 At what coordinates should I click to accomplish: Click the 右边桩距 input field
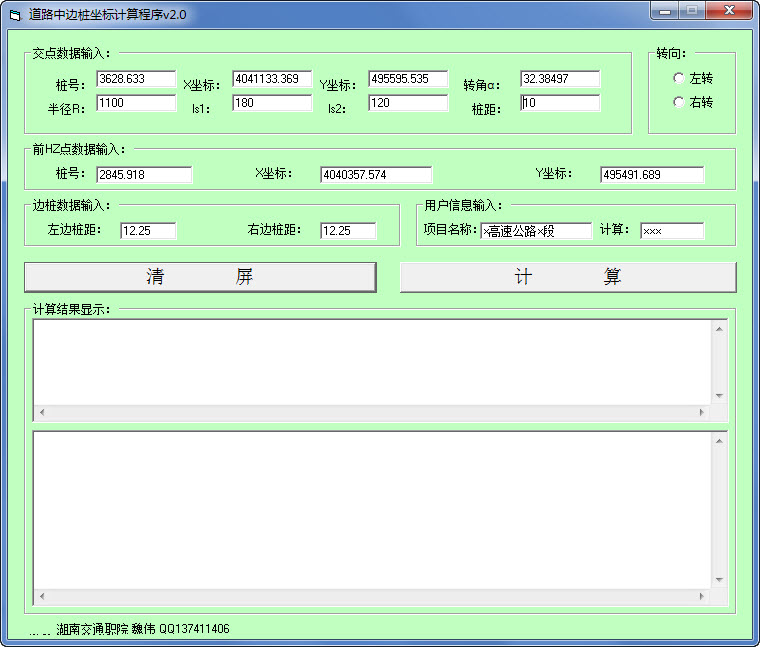348,231
